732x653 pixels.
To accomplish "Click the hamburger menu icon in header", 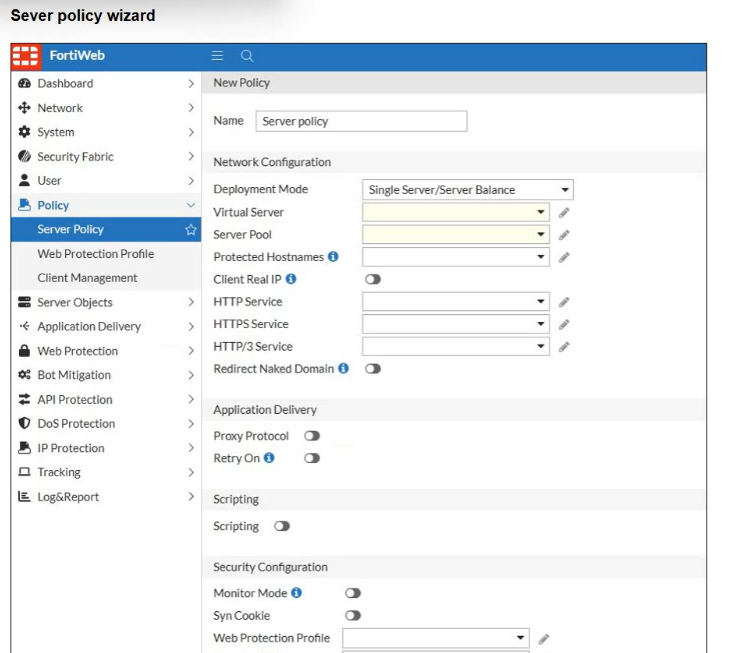I will click(x=217, y=56).
